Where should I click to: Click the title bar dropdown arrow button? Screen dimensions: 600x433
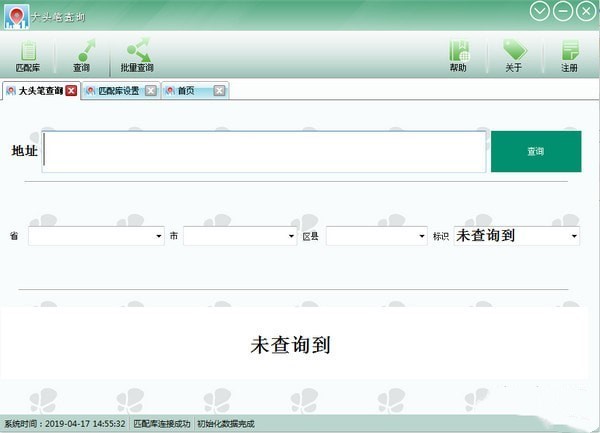point(541,12)
